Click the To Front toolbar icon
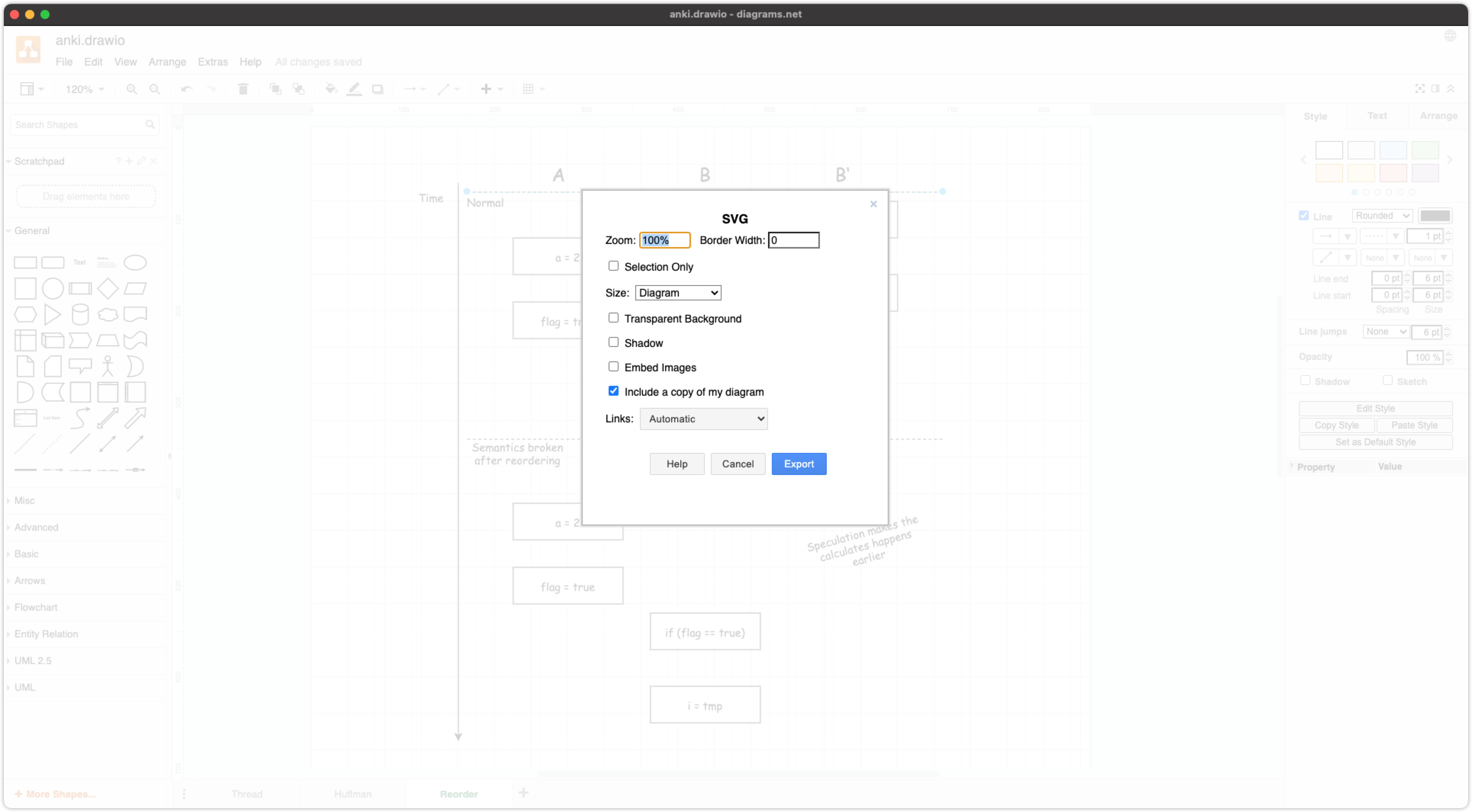 coord(275,88)
